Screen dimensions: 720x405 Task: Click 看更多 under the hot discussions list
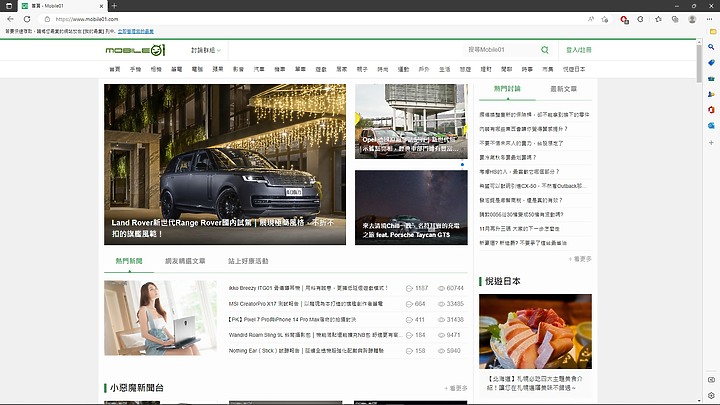click(x=580, y=259)
